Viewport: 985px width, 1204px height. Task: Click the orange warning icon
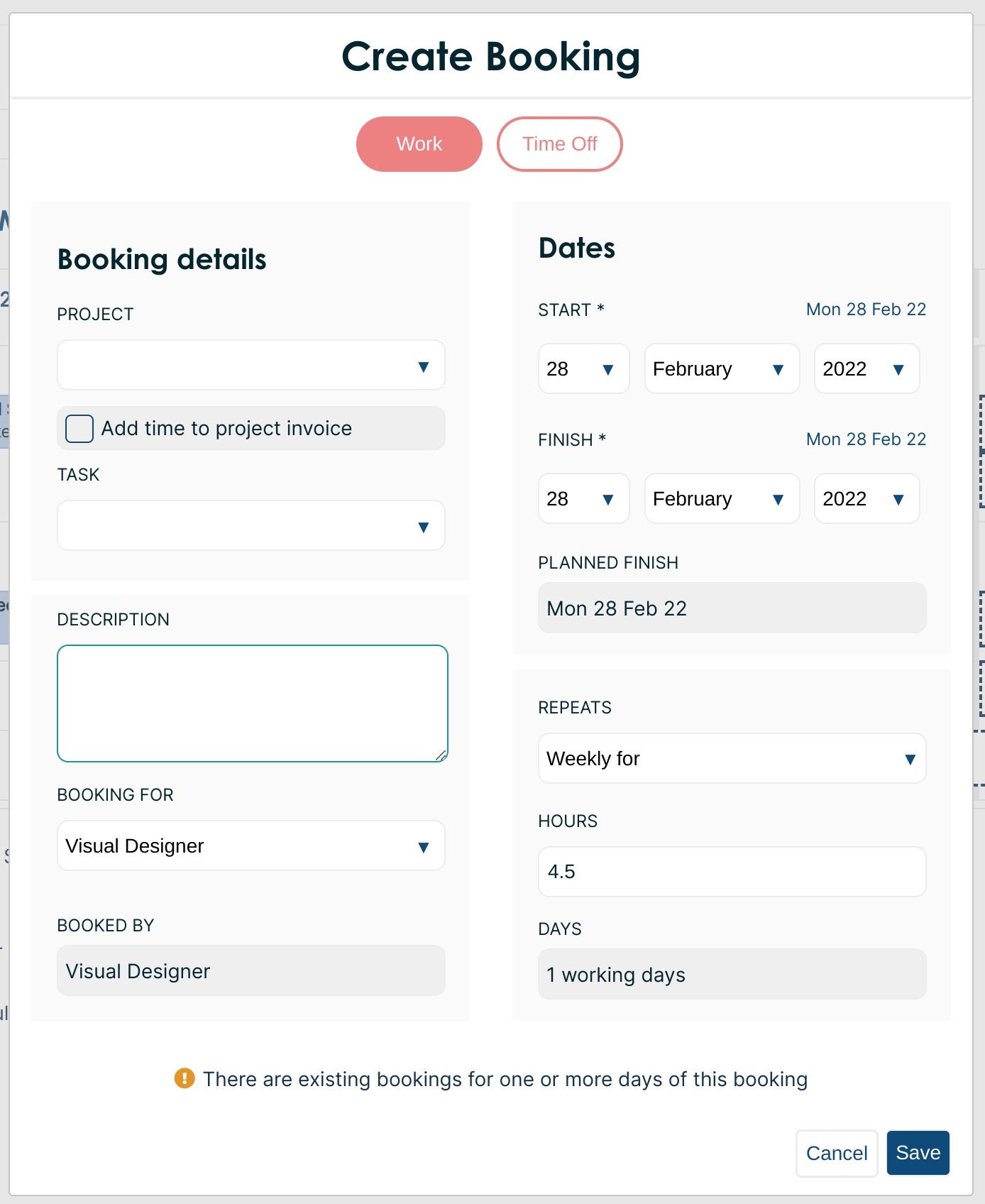[185, 1078]
